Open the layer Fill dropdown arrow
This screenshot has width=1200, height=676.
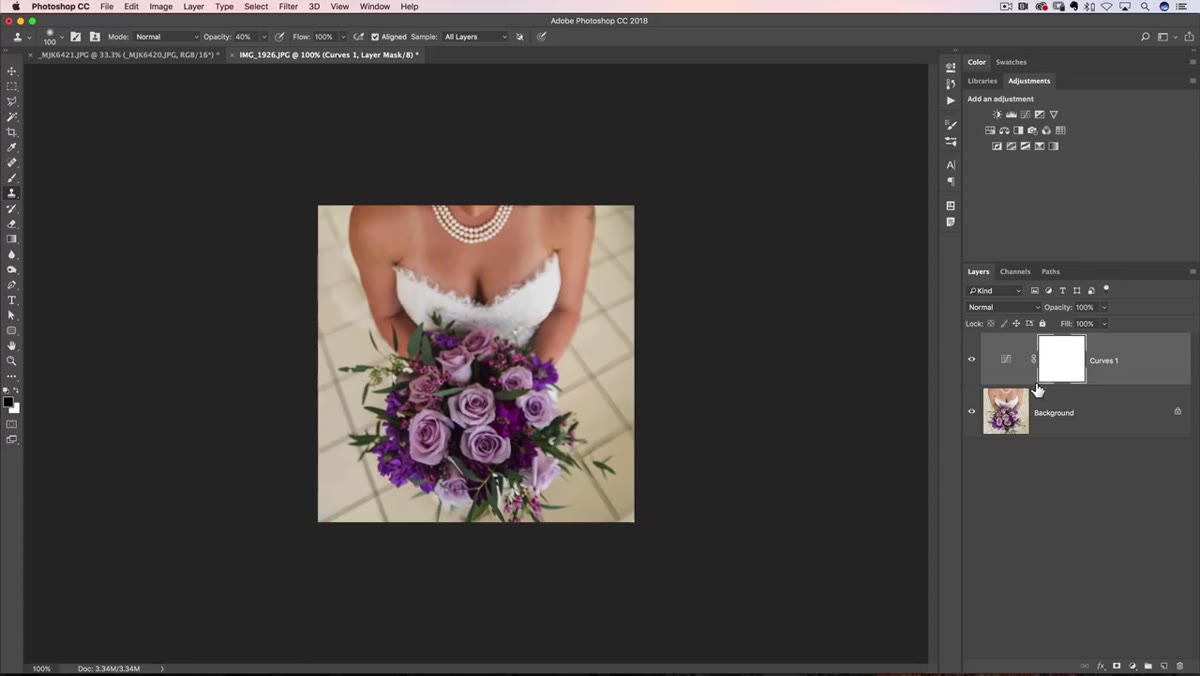tap(1104, 324)
